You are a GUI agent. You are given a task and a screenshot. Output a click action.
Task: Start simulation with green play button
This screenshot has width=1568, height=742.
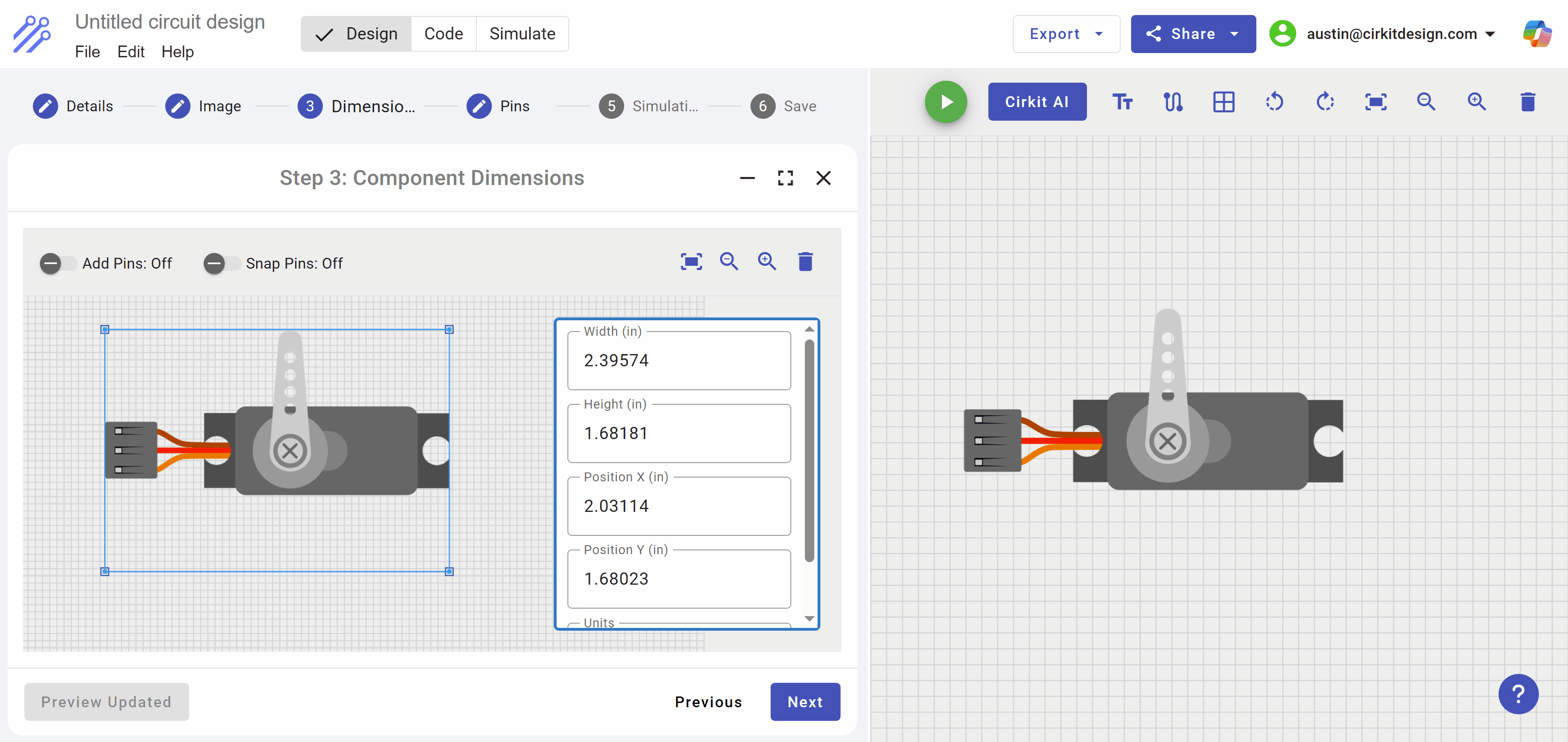(945, 102)
